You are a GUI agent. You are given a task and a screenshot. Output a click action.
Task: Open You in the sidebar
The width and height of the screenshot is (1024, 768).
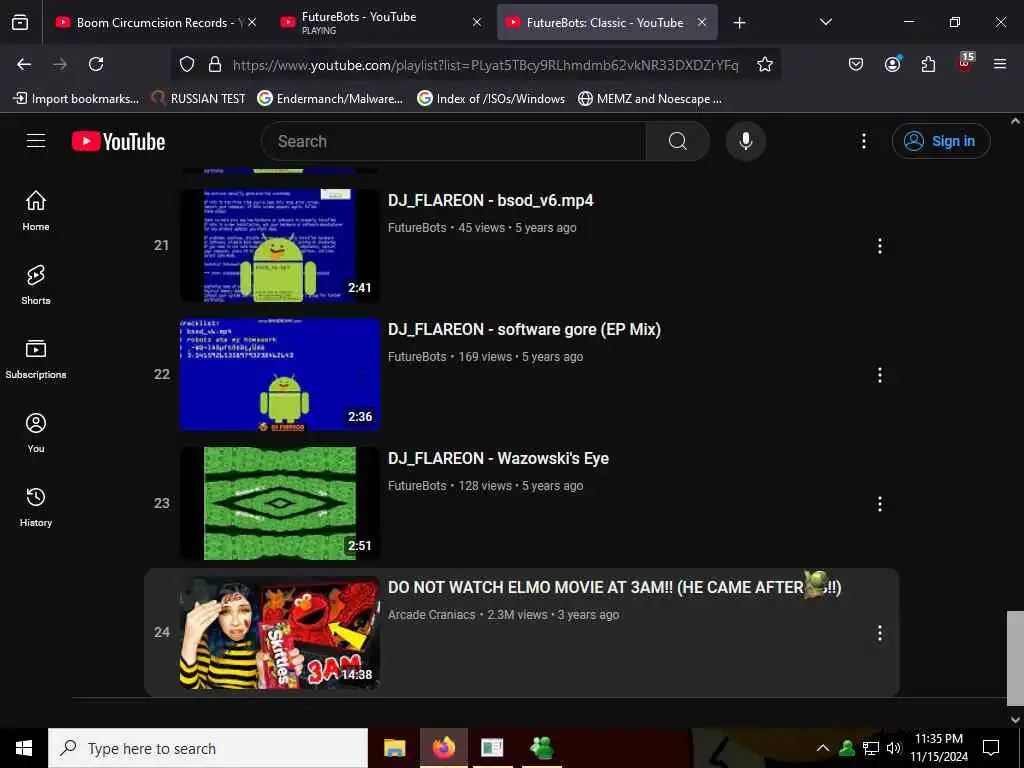point(36,432)
